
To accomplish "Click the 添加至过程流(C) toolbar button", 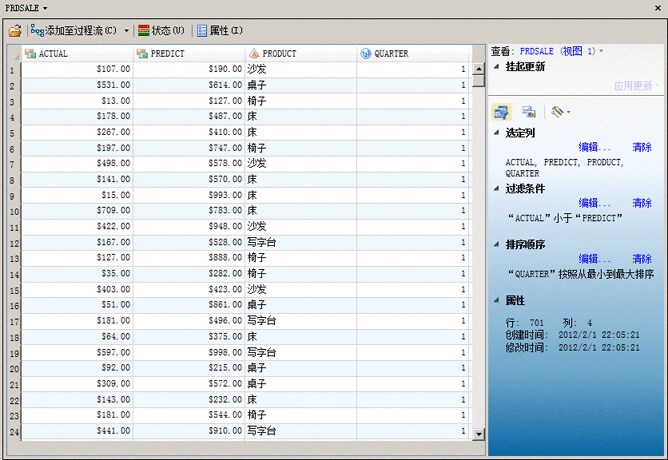I will click(x=74, y=31).
